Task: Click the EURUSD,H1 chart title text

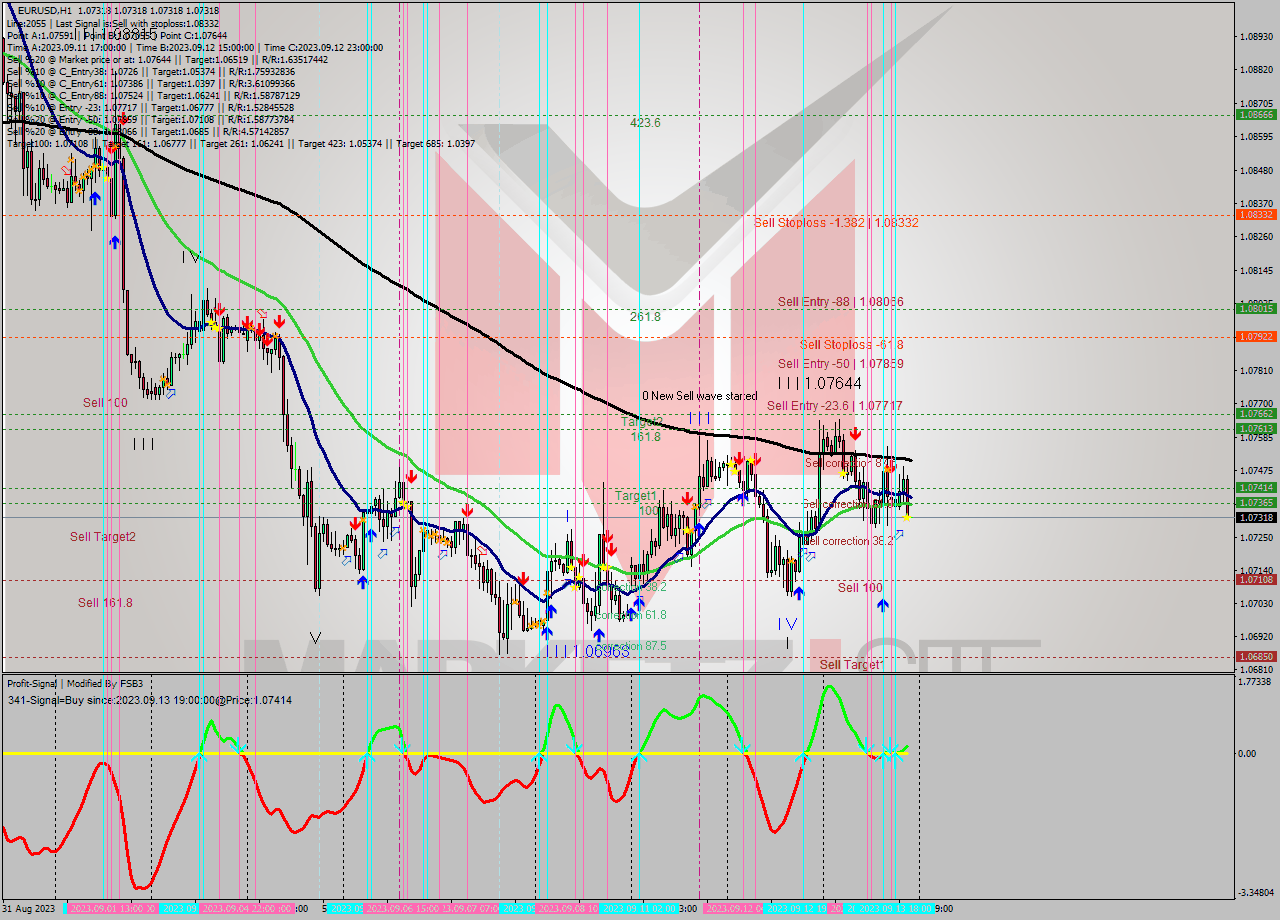Action: pyautogui.click(x=47, y=10)
